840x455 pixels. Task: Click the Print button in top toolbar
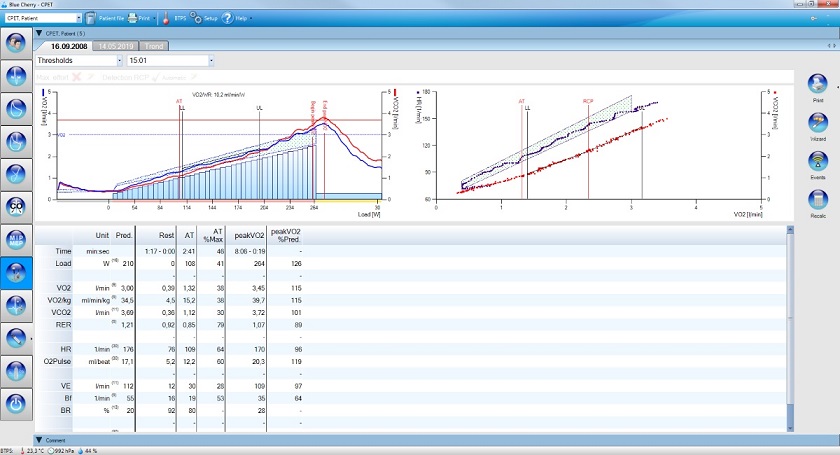click(x=139, y=18)
